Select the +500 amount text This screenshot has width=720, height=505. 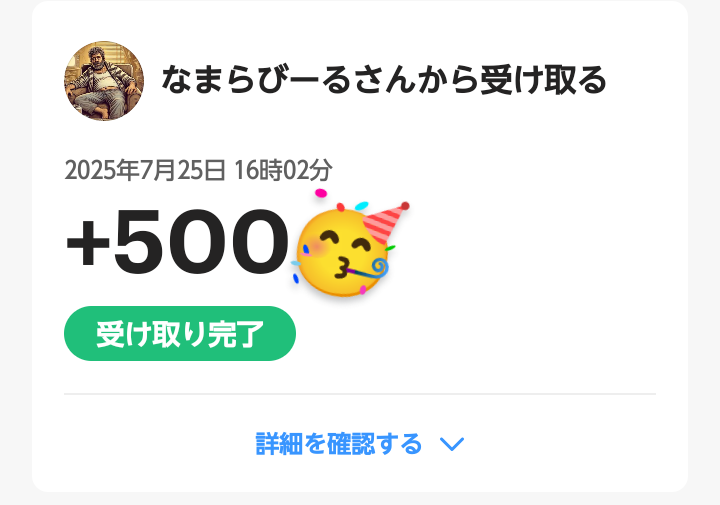pos(177,242)
